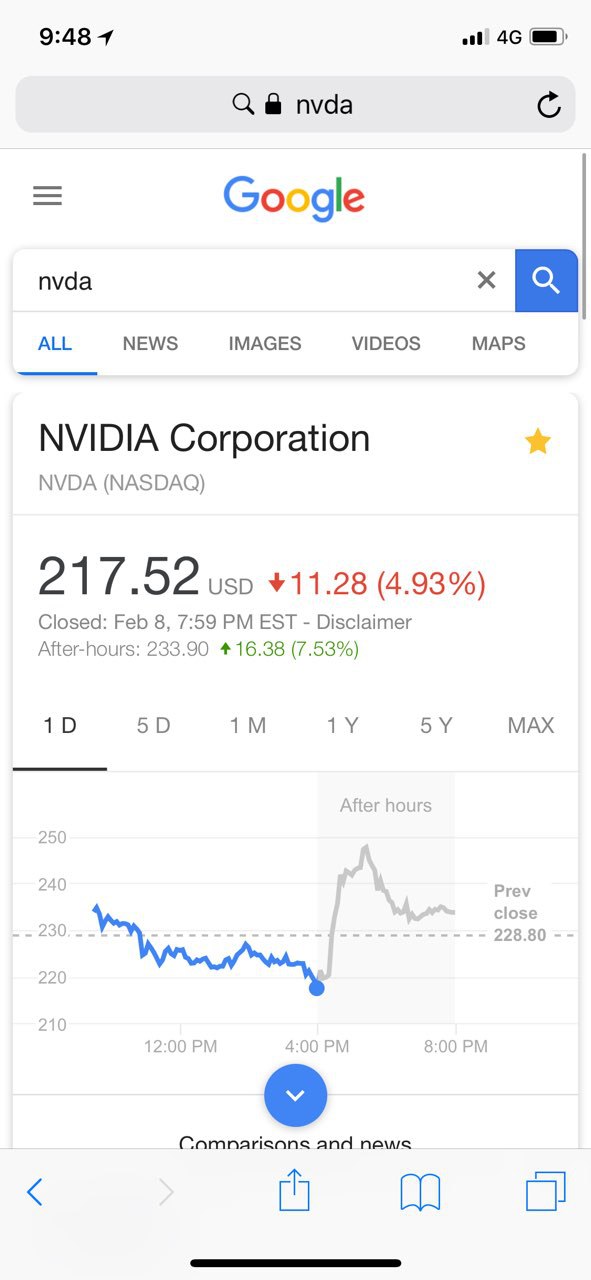Open the Google hamburger menu
Viewport: 591px width, 1280px height.
47,196
